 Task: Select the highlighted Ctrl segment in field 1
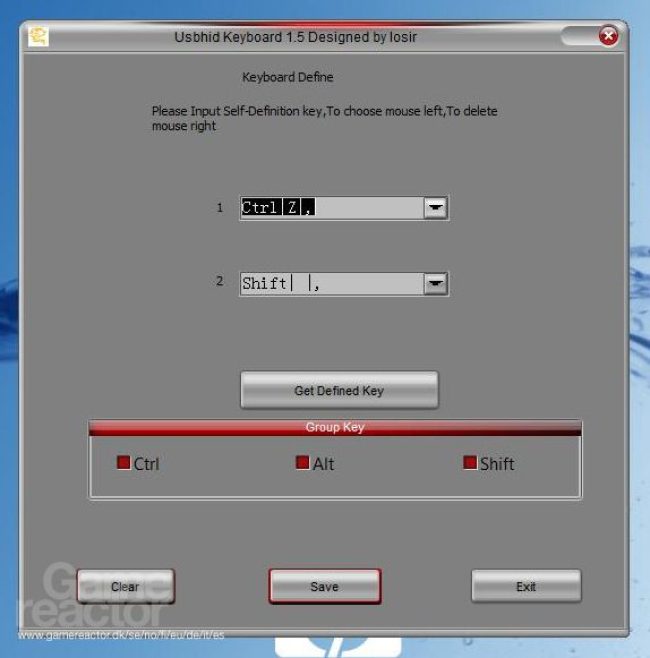[x=261, y=207]
